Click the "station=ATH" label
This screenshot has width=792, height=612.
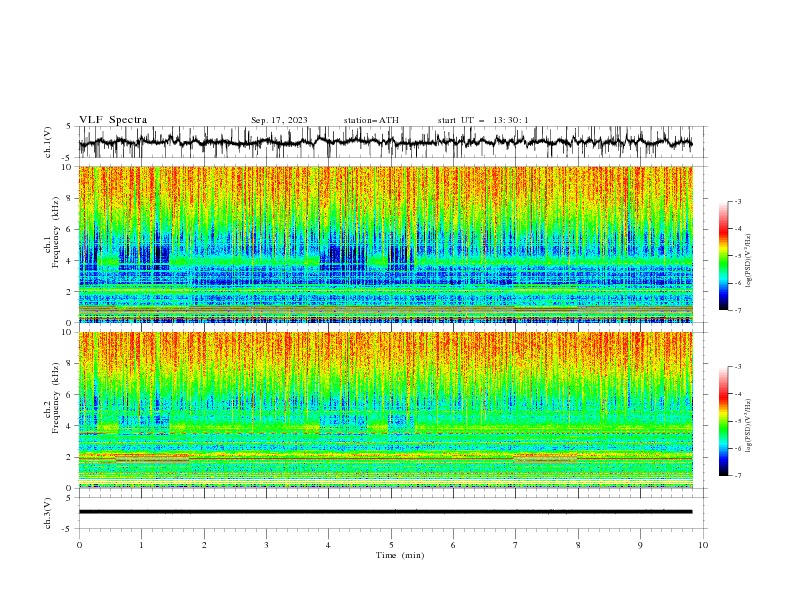click(371, 120)
